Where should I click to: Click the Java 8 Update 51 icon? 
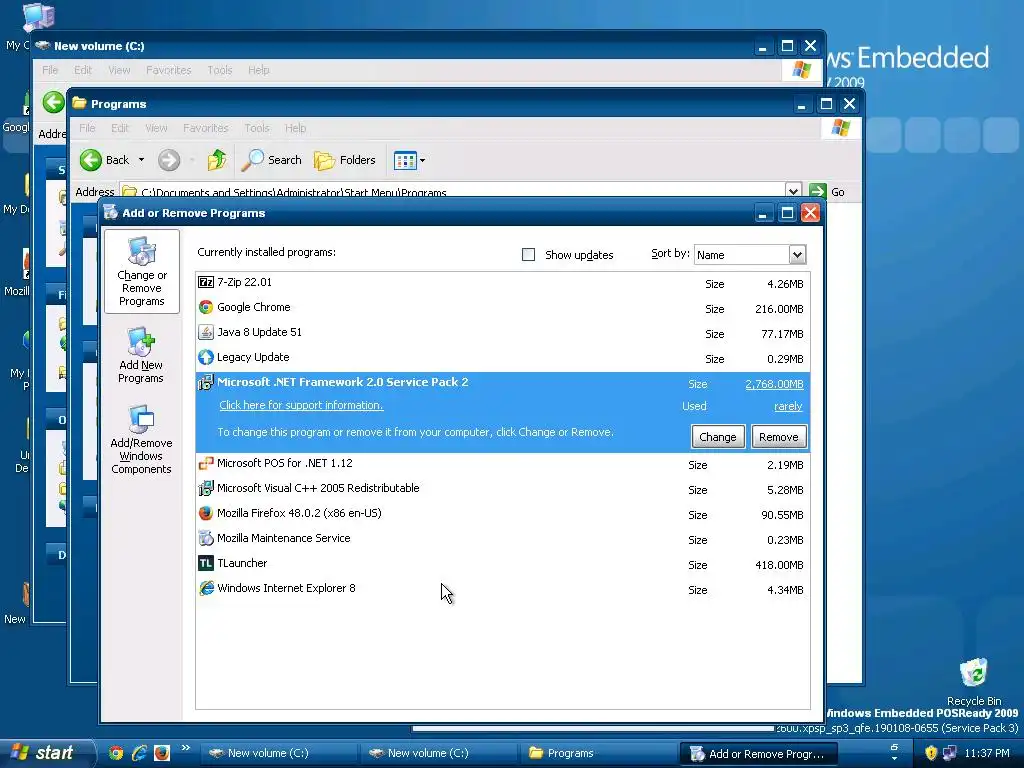(x=206, y=332)
